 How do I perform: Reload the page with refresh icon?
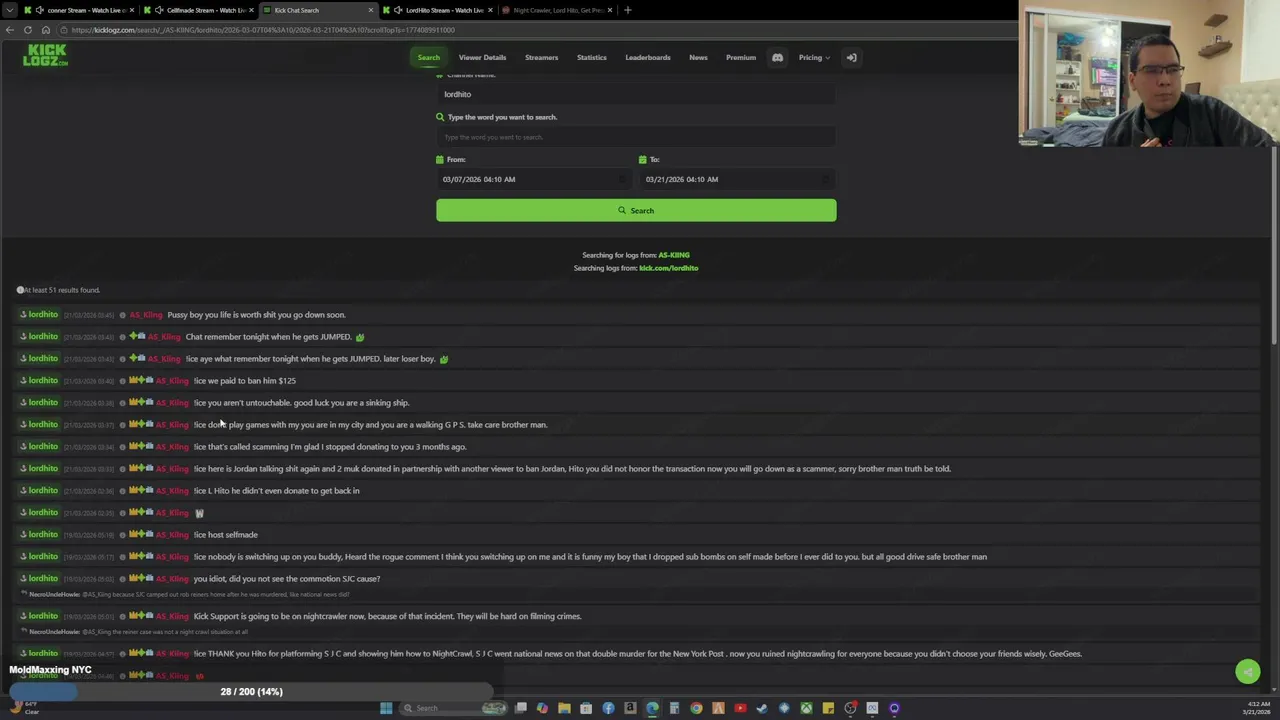[28, 30]
